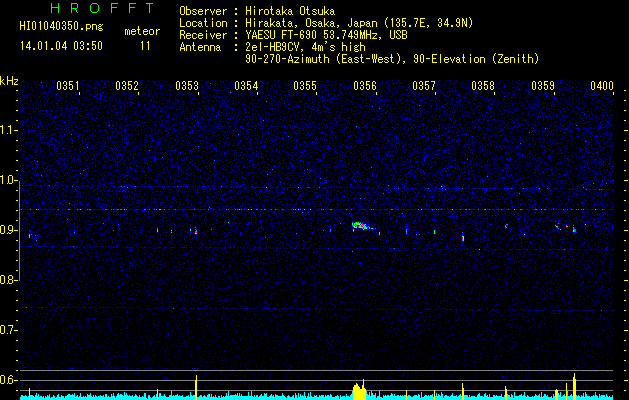Click the large meteor echo near 0356
Screen dimensions: 629x400
[361, 226]
